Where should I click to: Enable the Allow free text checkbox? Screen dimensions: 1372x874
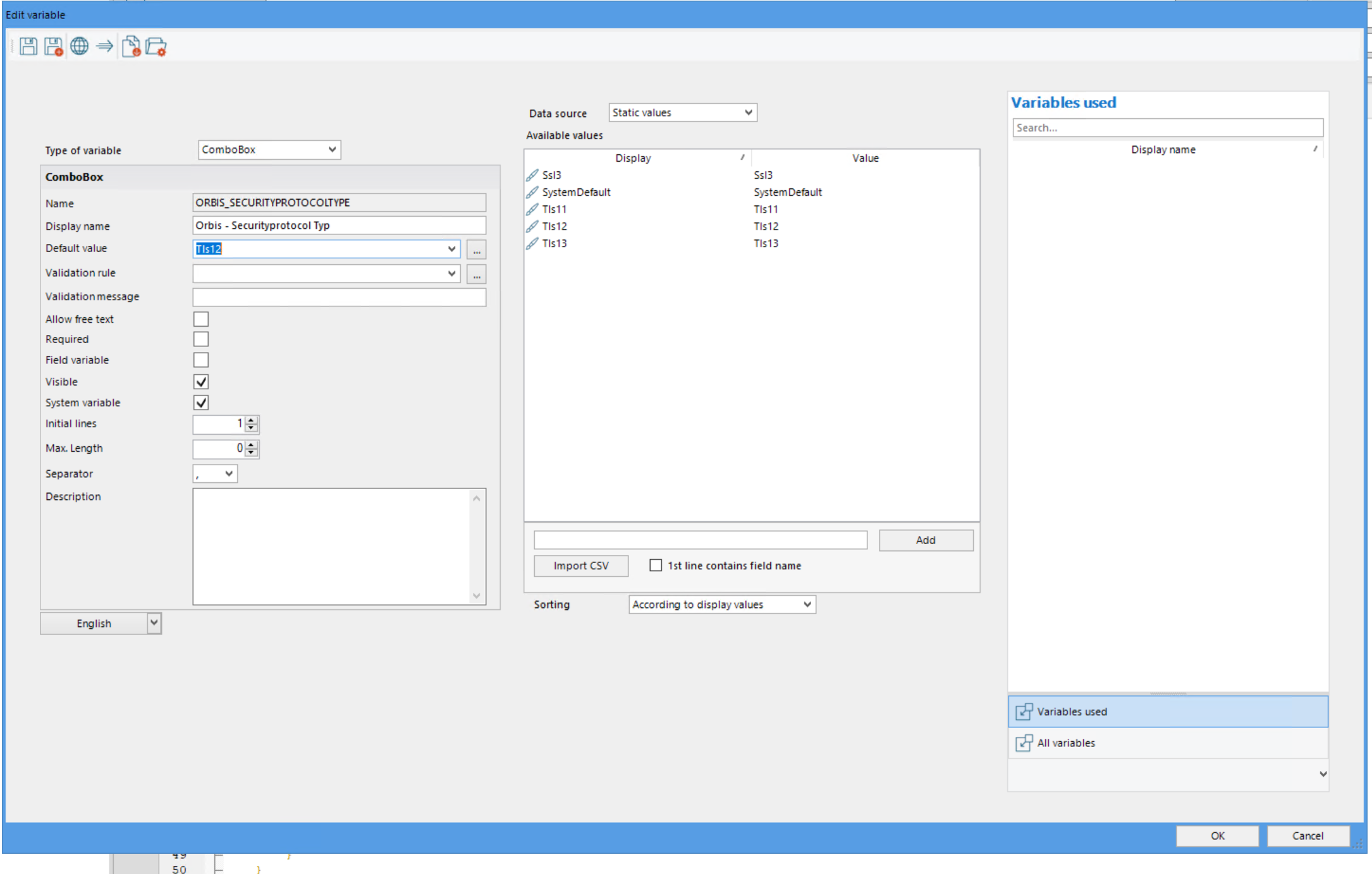(201, 319)
